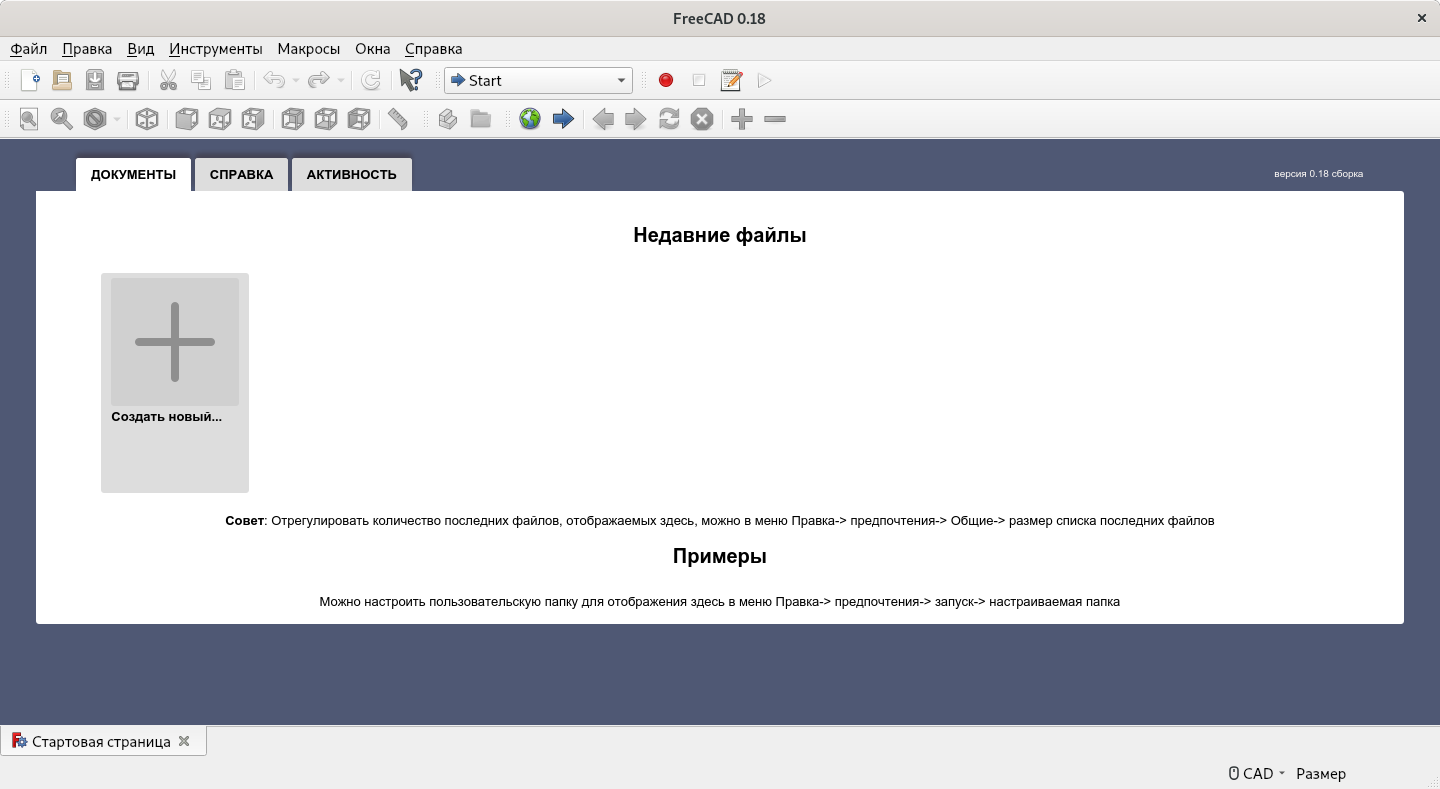Click Fit all content view icon
1440x789 pixels.
point(29,119)
